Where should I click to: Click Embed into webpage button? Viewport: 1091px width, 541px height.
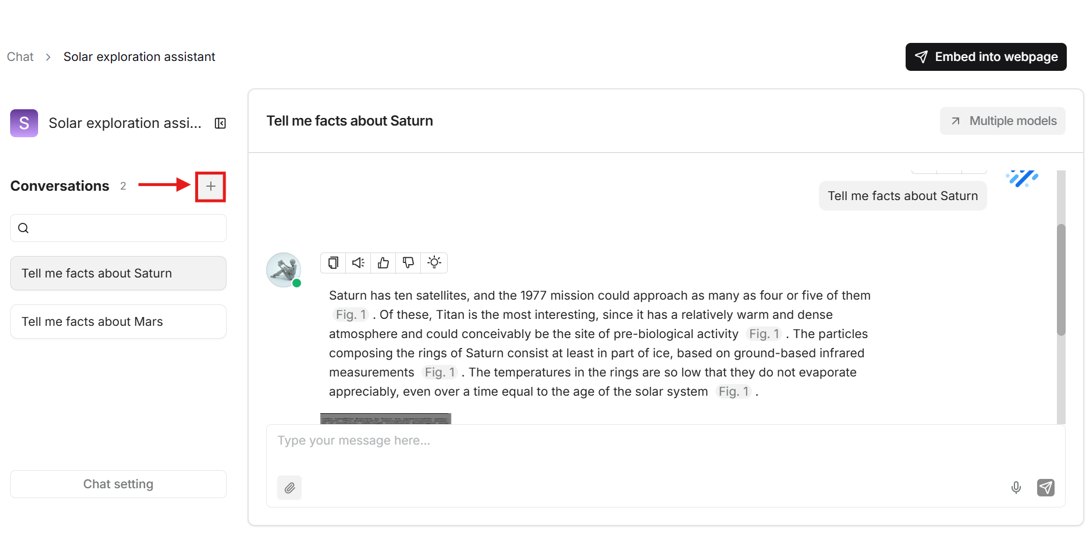pos(986,57)
